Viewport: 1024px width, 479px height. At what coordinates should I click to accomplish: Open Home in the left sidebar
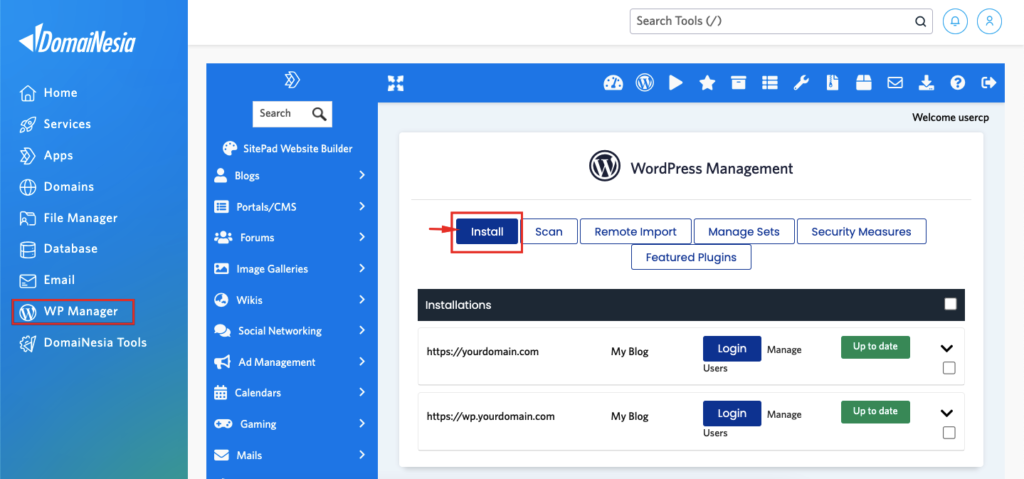pos(49,93)
